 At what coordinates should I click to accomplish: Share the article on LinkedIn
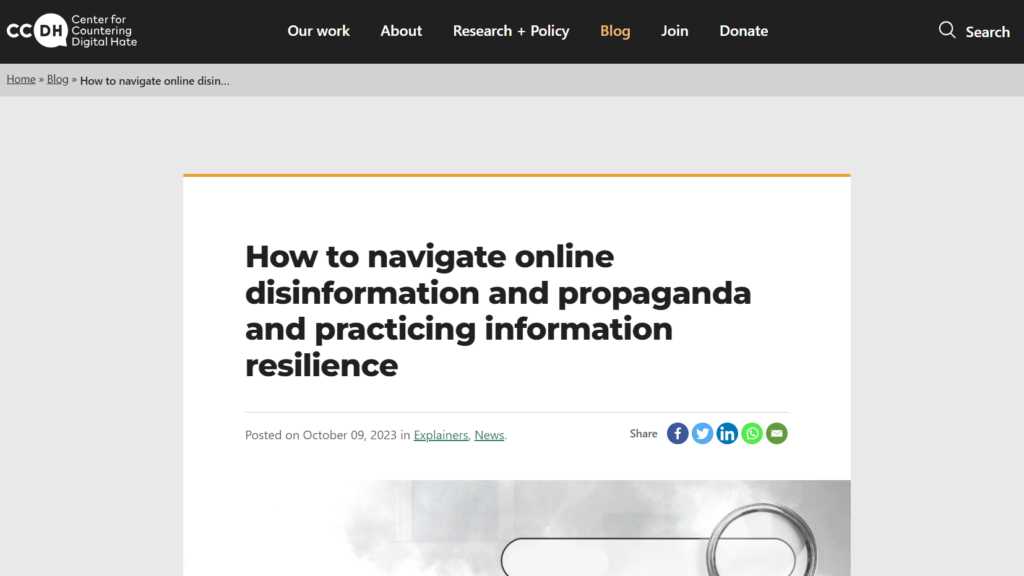point(727,434)
